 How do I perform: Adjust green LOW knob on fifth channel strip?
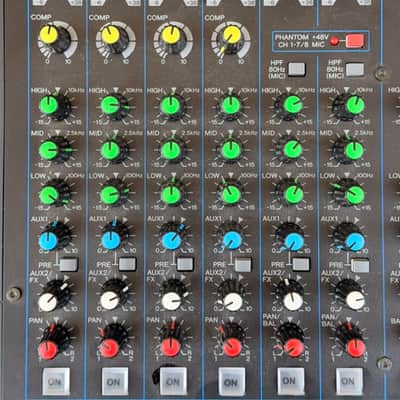pos(294,195)
